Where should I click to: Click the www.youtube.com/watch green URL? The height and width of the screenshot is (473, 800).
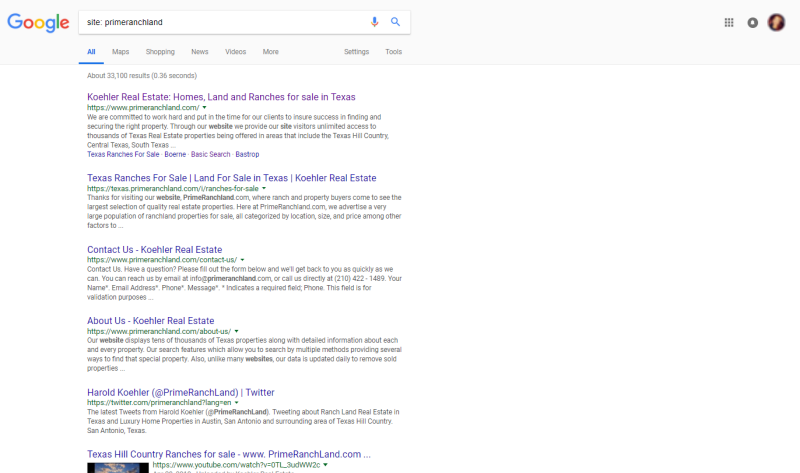click(x=236, y=465)
